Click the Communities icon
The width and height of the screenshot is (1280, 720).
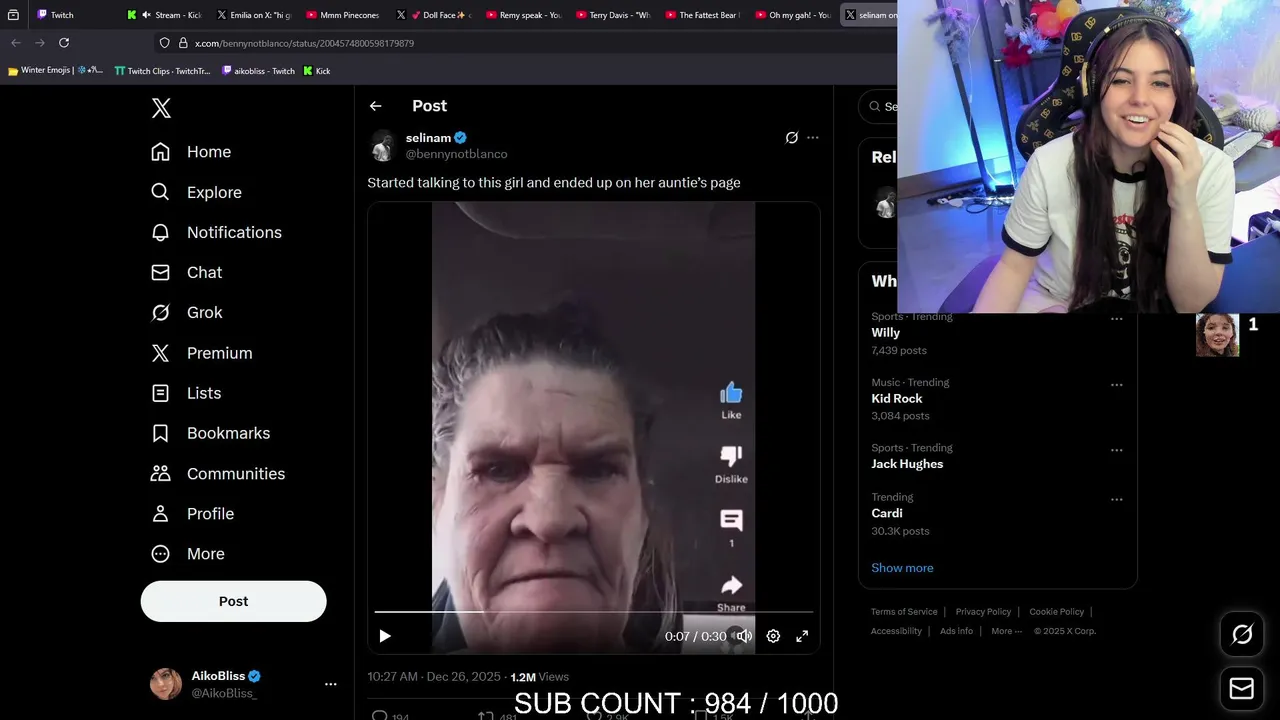pyautogui.click(x=160, y=473)
